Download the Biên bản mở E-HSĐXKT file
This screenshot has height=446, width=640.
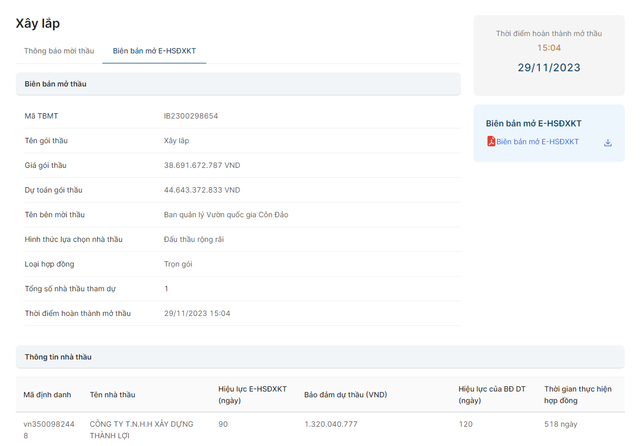point(607,143)
